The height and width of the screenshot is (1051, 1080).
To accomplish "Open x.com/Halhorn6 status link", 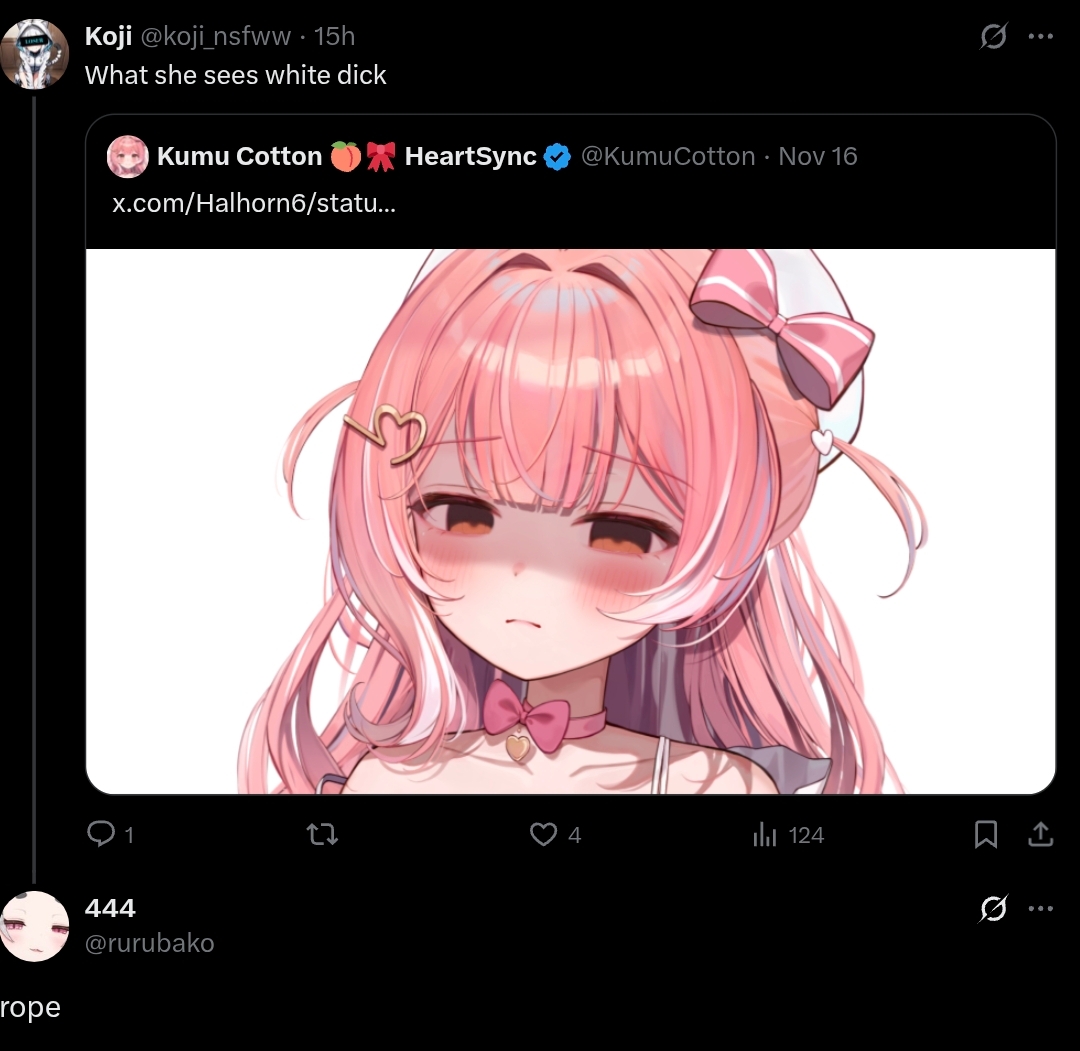I will tap(254, 203).
